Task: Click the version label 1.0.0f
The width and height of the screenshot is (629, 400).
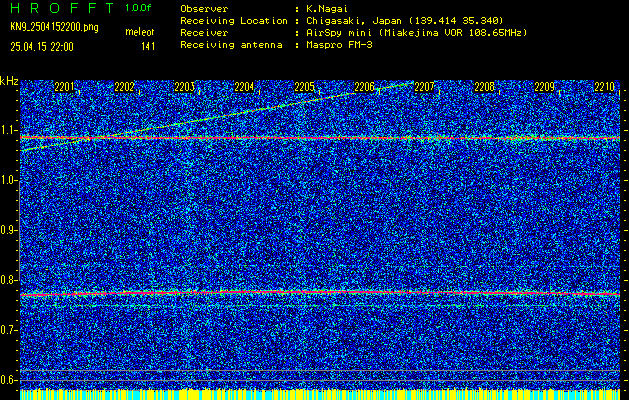Action: pos(138,8)
